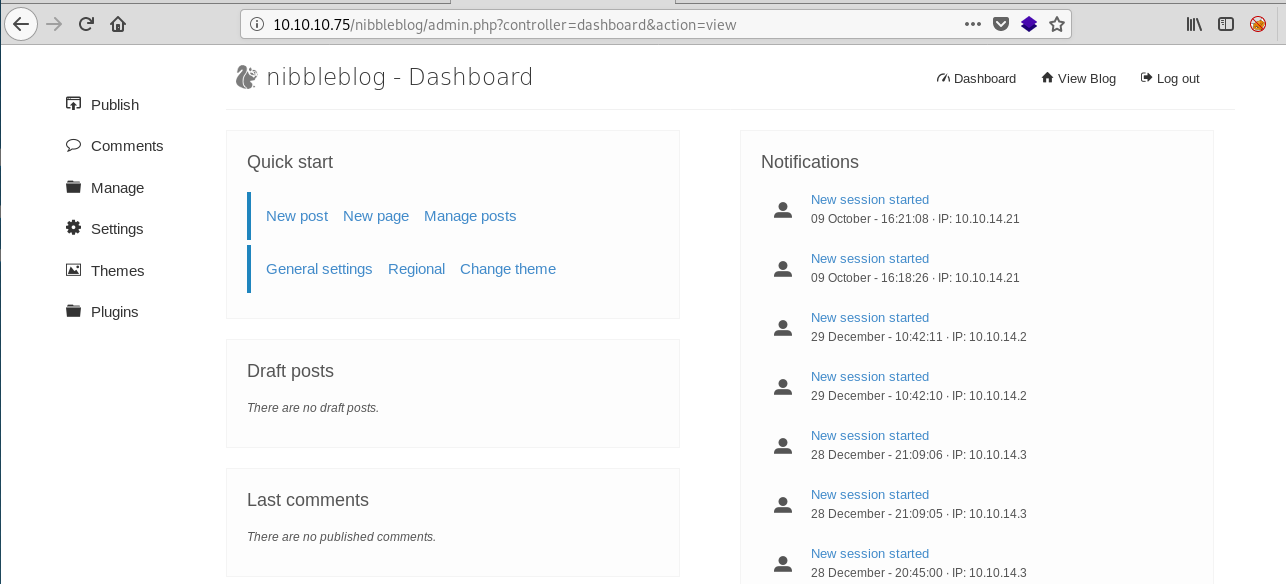The height and width of the screenshot is (584, 1286).
Task: Save the page to Pocket icon
Action: point(1001,24)
